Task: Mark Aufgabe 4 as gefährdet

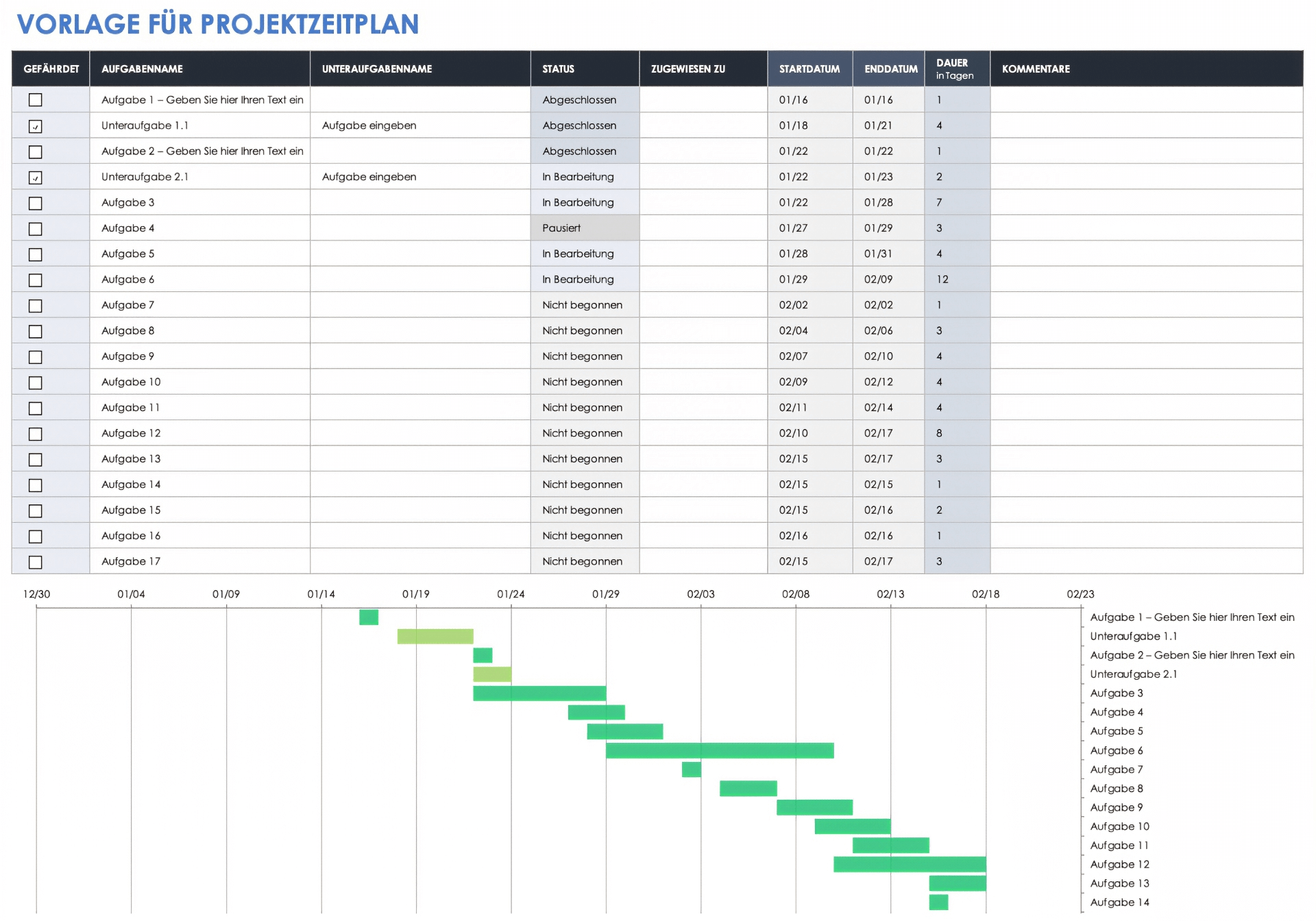Action: pos(36,228)
